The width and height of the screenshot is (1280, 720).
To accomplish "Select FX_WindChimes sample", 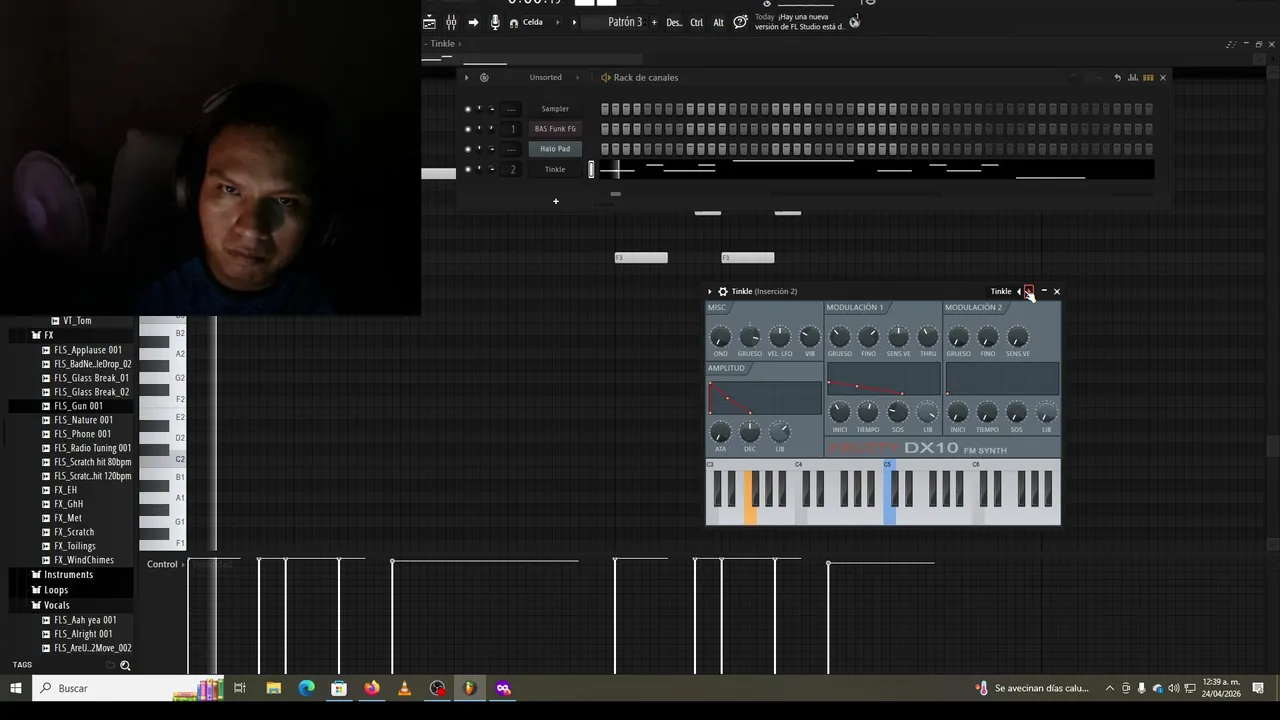I will pyautogui.click(x=84, y=560).
